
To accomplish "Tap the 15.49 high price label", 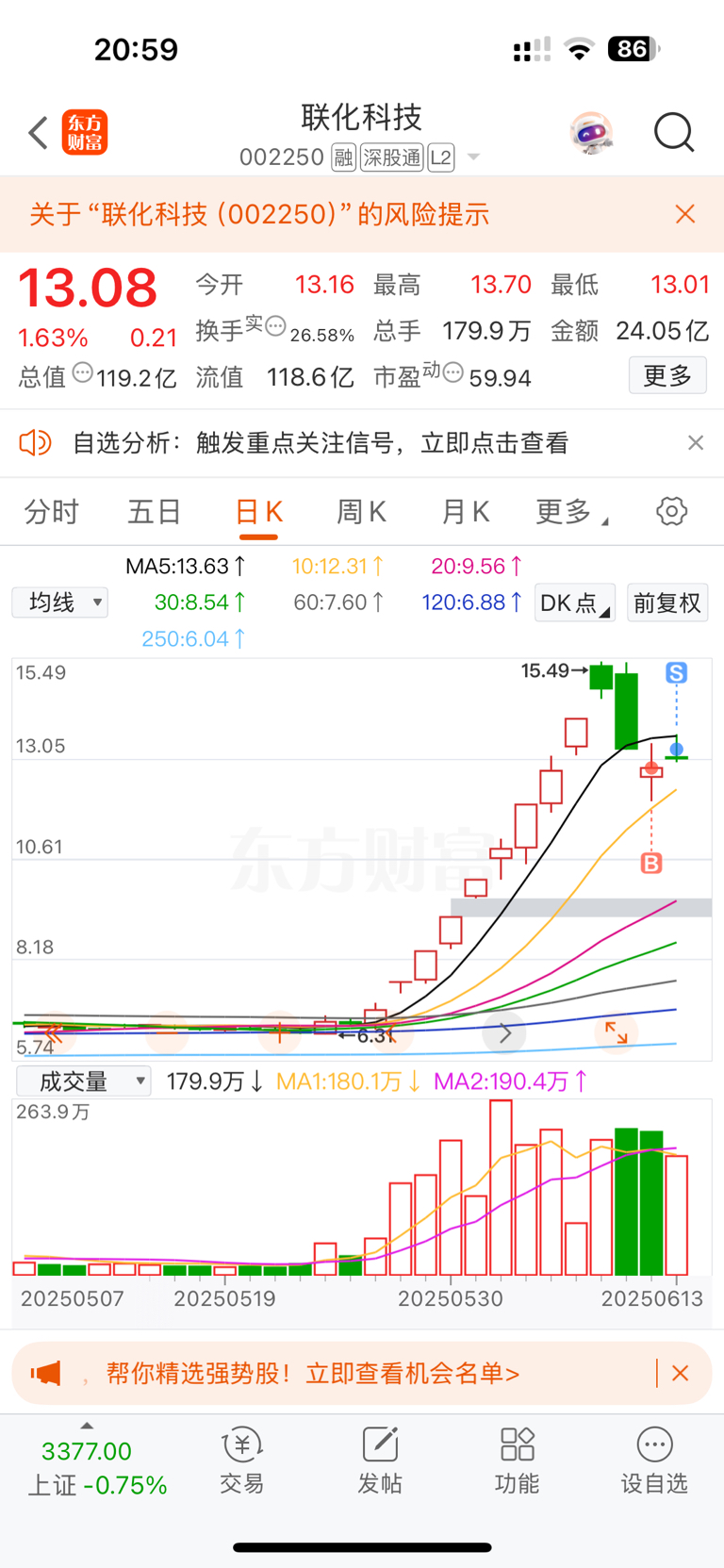I will 544,670.
